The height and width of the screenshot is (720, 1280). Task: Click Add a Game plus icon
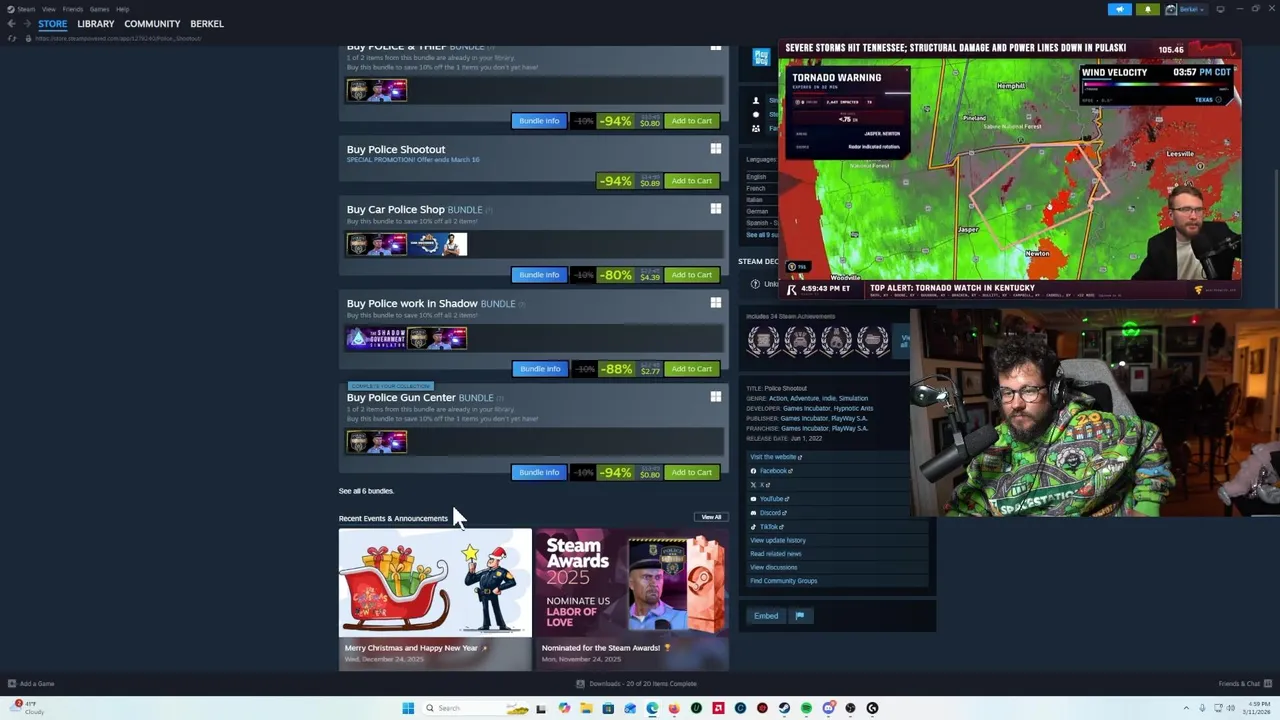(x=12, y=684)
